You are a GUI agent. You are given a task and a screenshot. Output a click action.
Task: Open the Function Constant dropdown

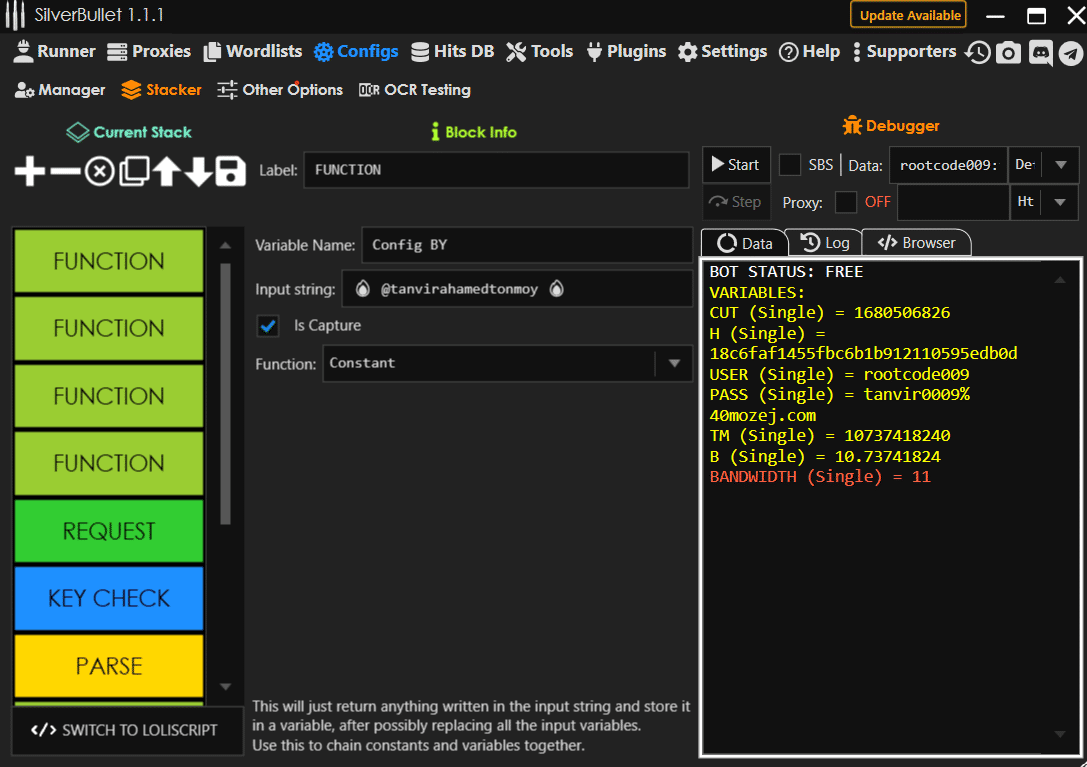[674, 364]
